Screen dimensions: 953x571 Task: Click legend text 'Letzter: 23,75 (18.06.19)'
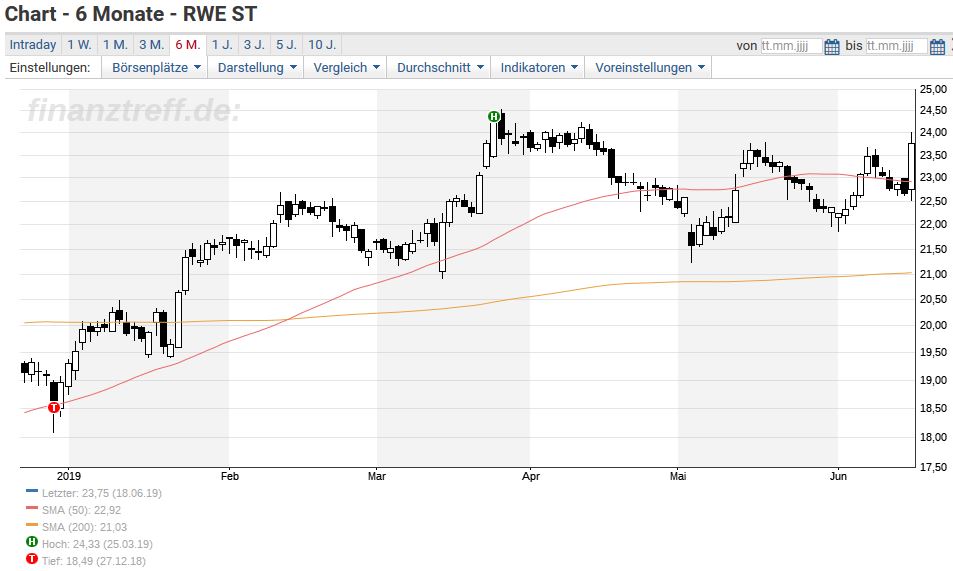click(x=101, y=493)
